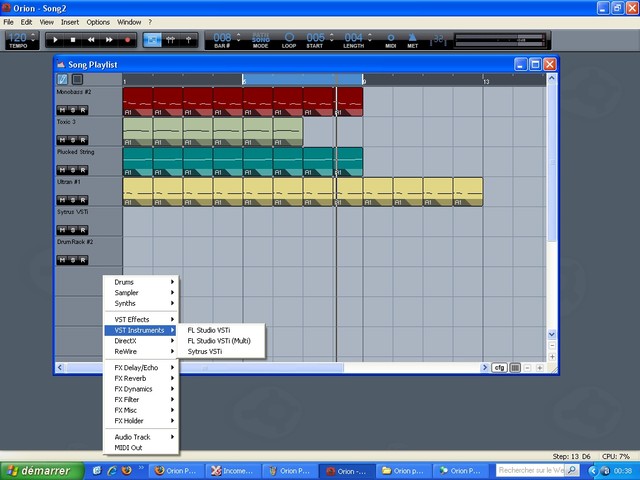Image resolution: width=640 pixels, height=480 pixels.
Task: Expand the Synths submenu
Action: 140,303
